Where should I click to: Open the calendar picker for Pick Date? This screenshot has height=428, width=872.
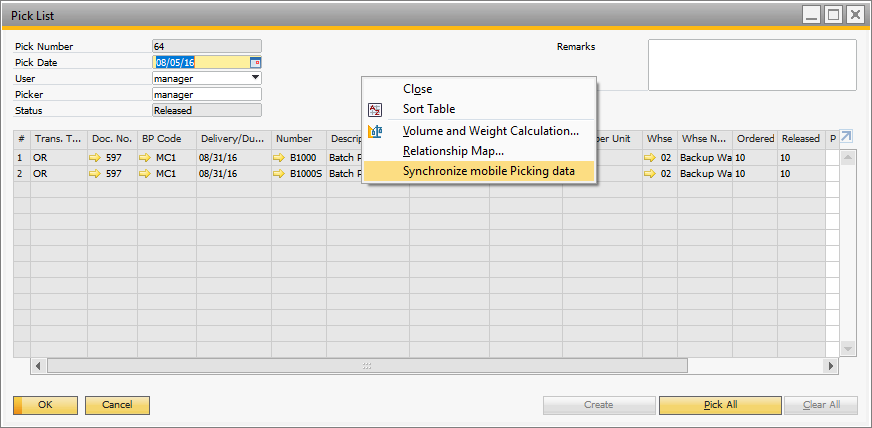[255, 62]
